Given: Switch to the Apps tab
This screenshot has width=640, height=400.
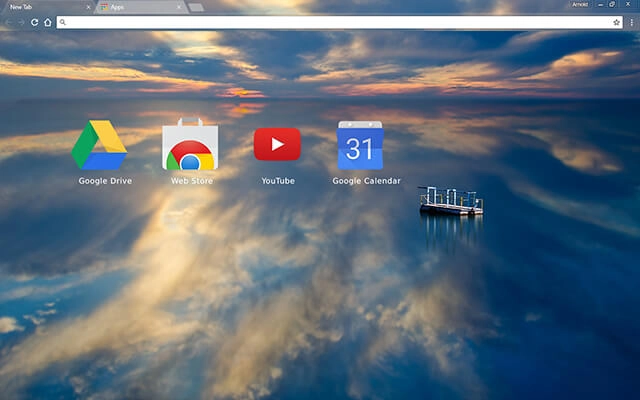Looking at the screenshot, I should (x=141, y=7).
